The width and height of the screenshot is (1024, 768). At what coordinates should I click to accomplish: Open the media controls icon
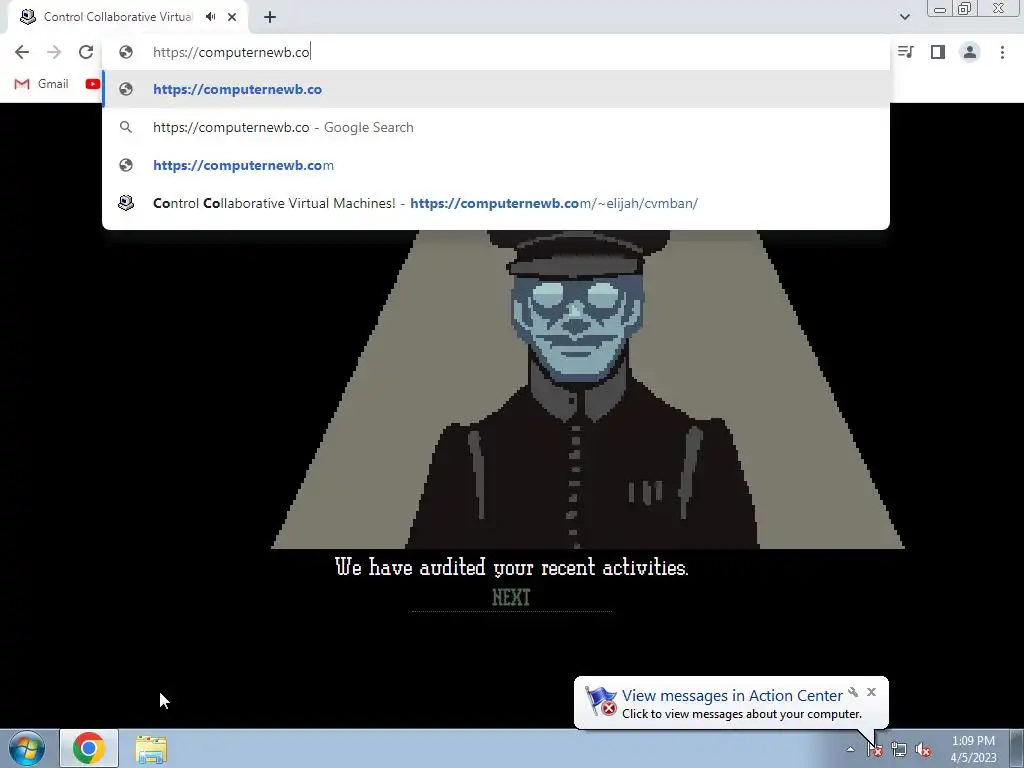905,52
